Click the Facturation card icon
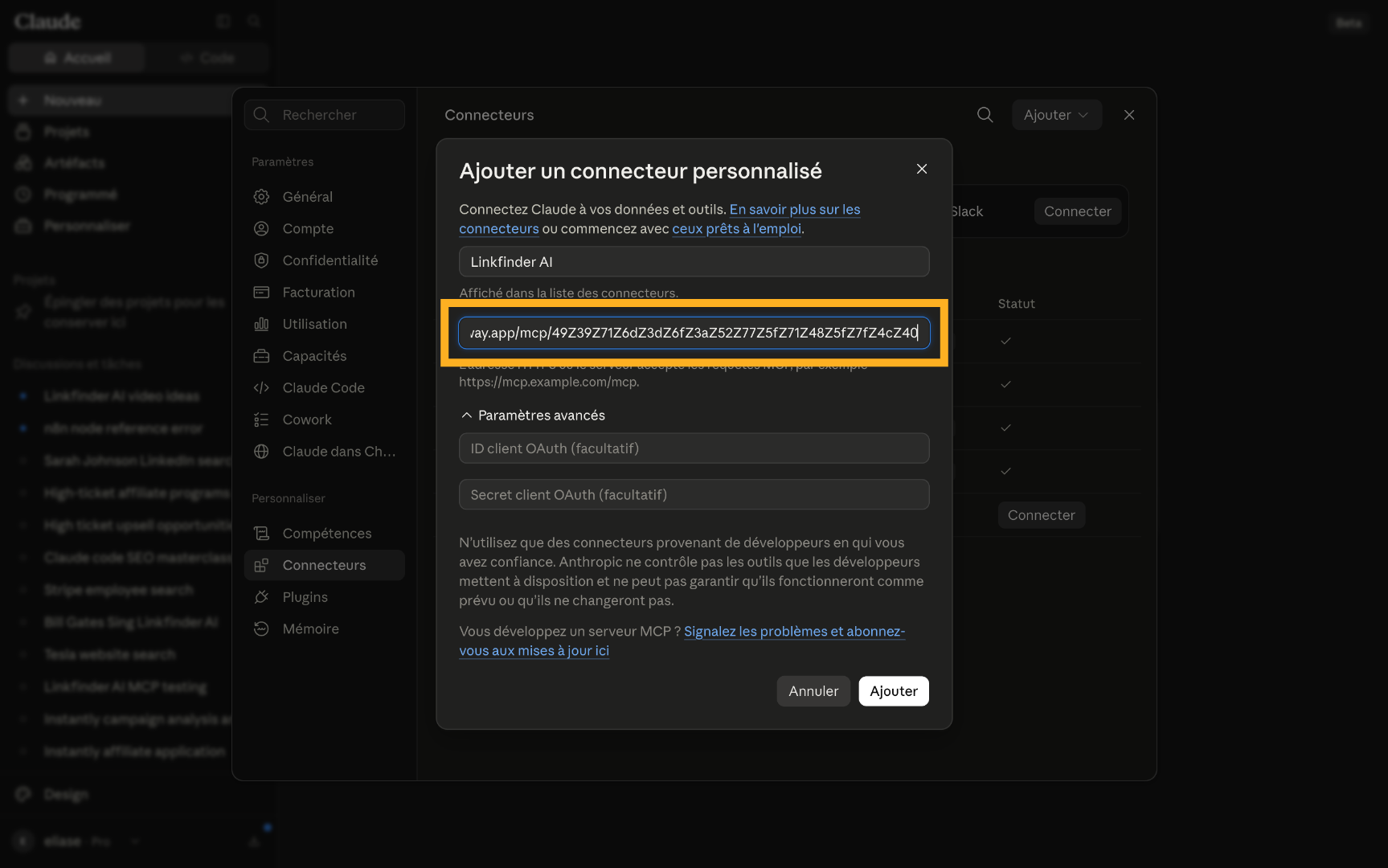 pyautogui.click(x=261, y=293)
